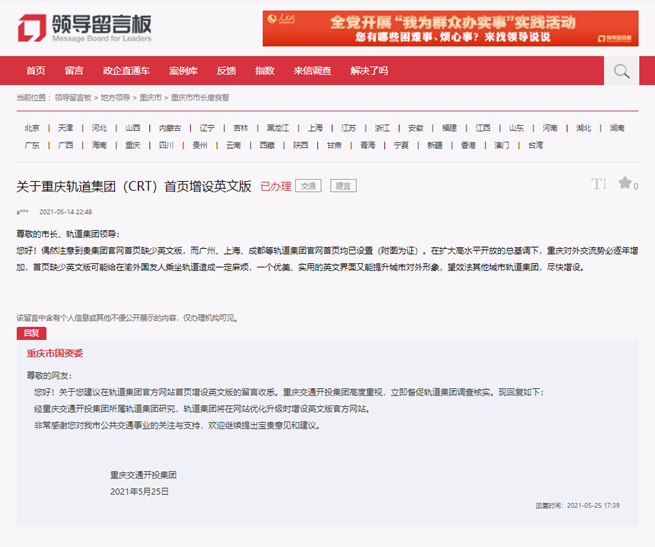Click the 重庆市 breadcrumb link
Screen dimensions: 655x547
click(x=151, y=98)
